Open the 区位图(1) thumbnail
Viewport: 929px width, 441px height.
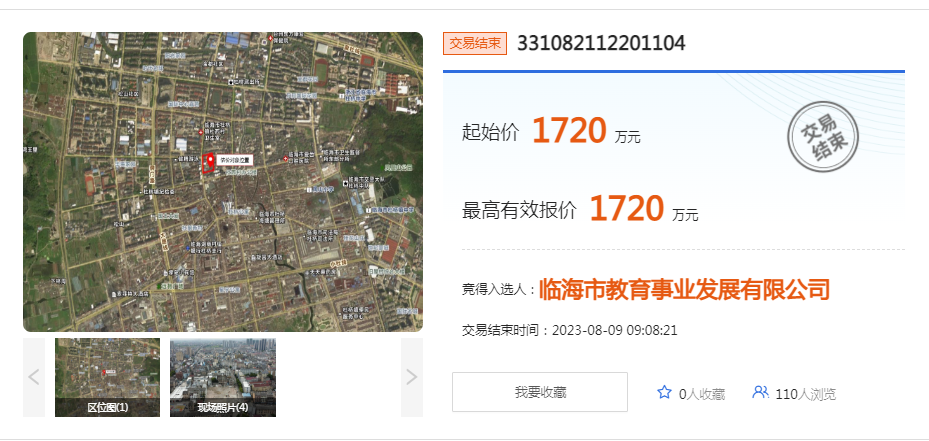pos(107,378)
